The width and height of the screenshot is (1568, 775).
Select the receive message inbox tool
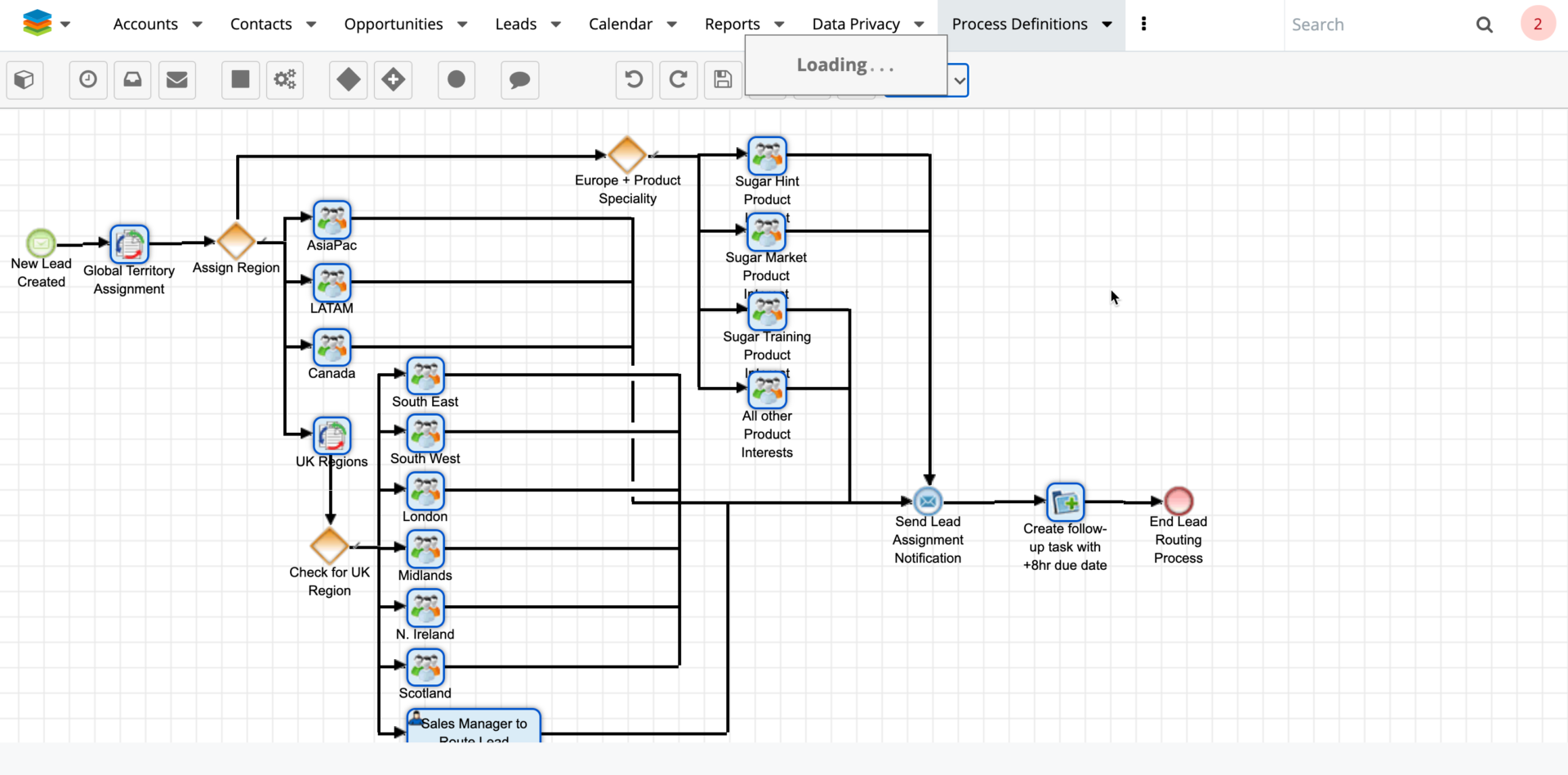[x=132, y=79]
